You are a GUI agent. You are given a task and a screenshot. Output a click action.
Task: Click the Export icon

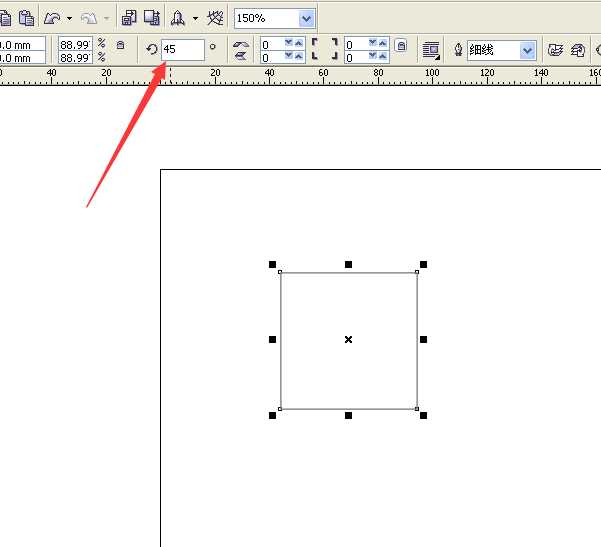pyautogui.click(x=151, y=17)
